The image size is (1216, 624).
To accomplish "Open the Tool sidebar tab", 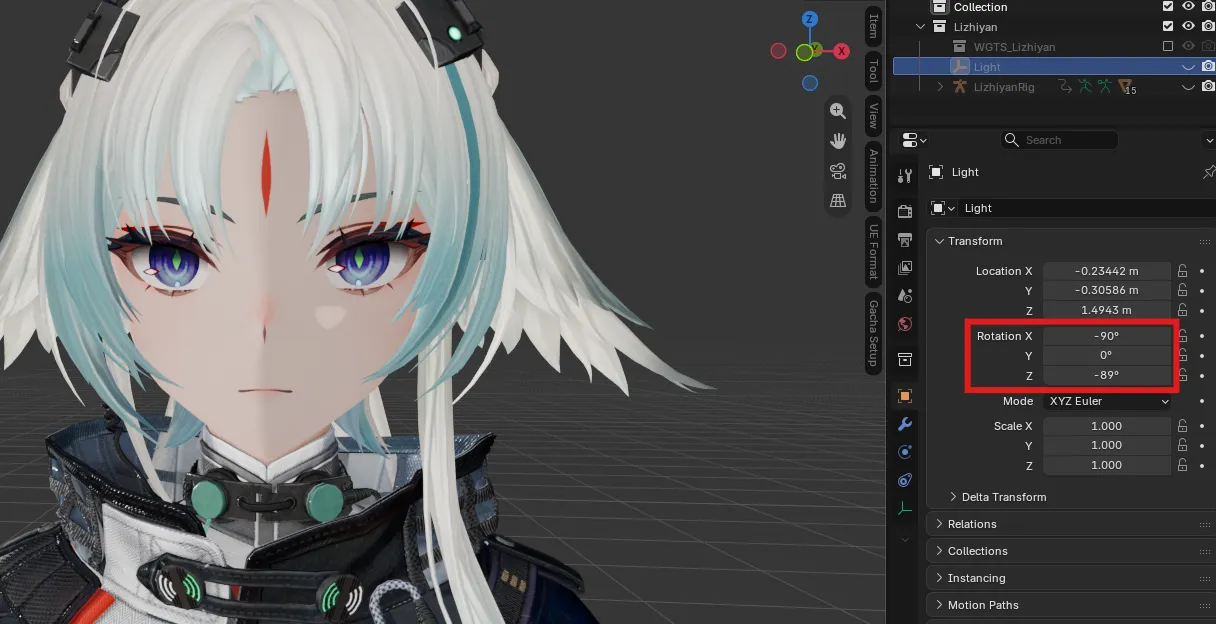I will (x=873, y=70).
